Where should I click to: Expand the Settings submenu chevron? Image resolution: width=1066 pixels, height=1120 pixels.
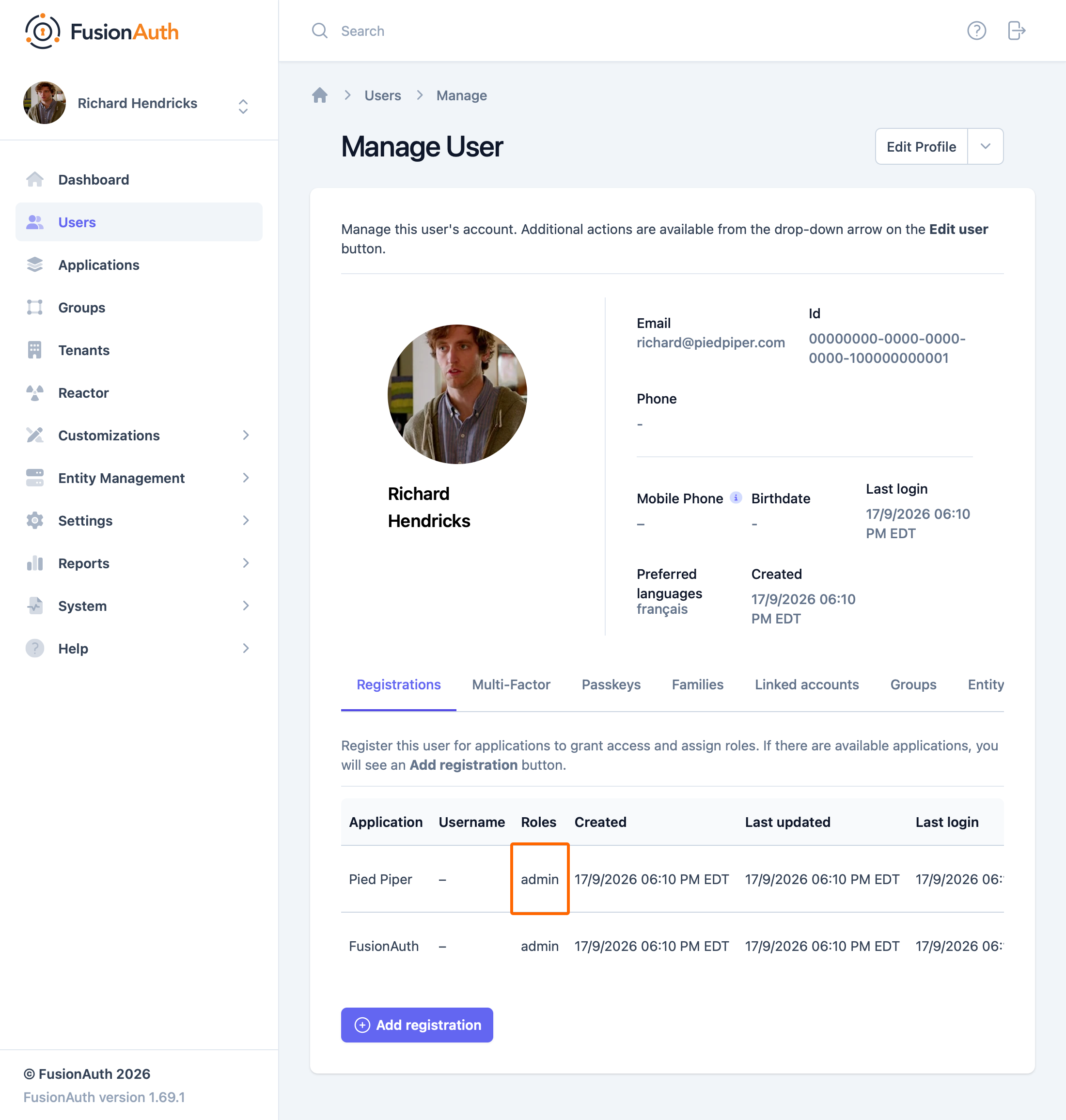coord(246,520)
